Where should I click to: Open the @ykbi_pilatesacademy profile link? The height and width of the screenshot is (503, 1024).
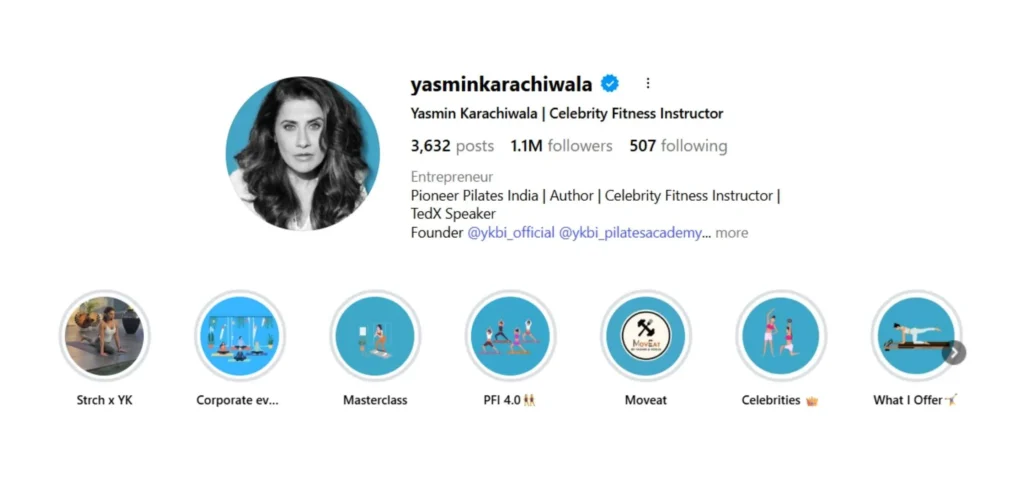coord(631,233)
